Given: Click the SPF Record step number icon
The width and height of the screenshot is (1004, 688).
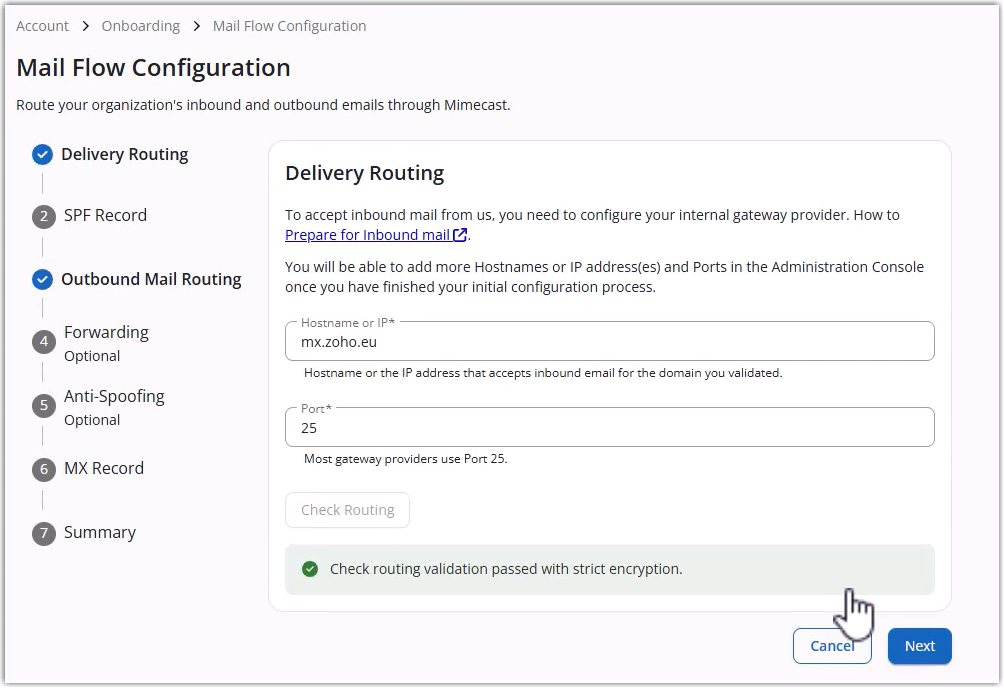Looking at the screenshot, I should (x=42, y=216).
